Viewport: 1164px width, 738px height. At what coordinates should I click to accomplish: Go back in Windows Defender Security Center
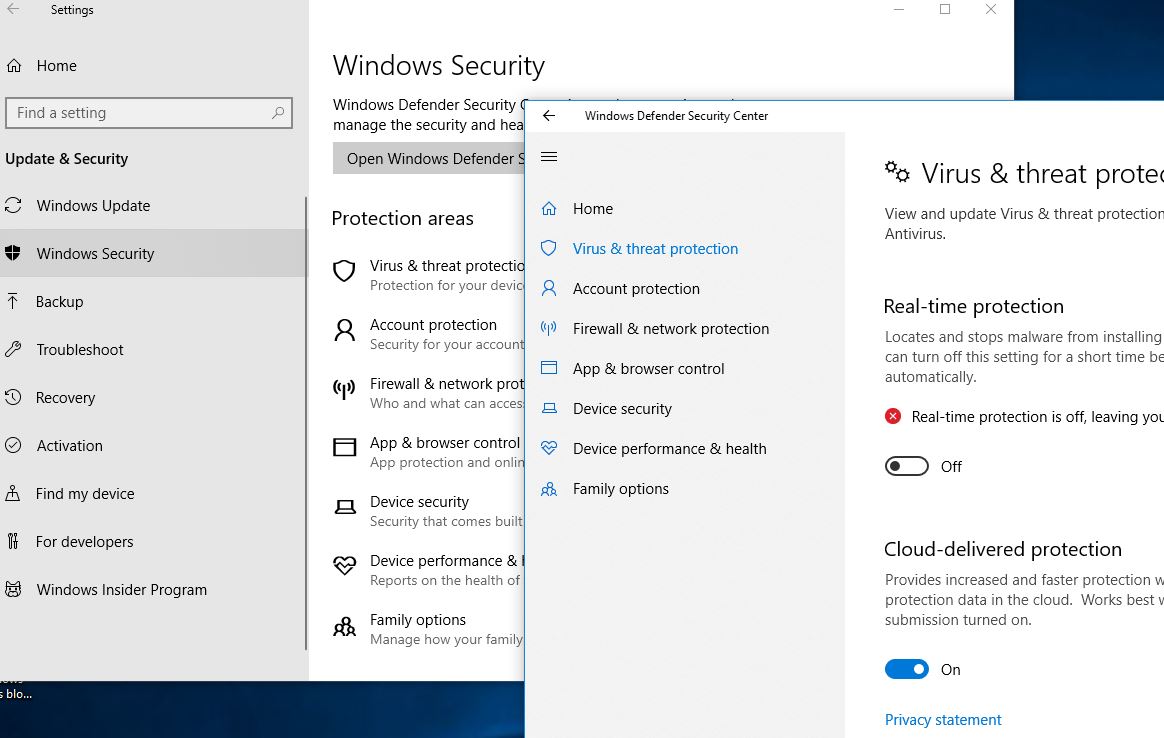point(548,116)
